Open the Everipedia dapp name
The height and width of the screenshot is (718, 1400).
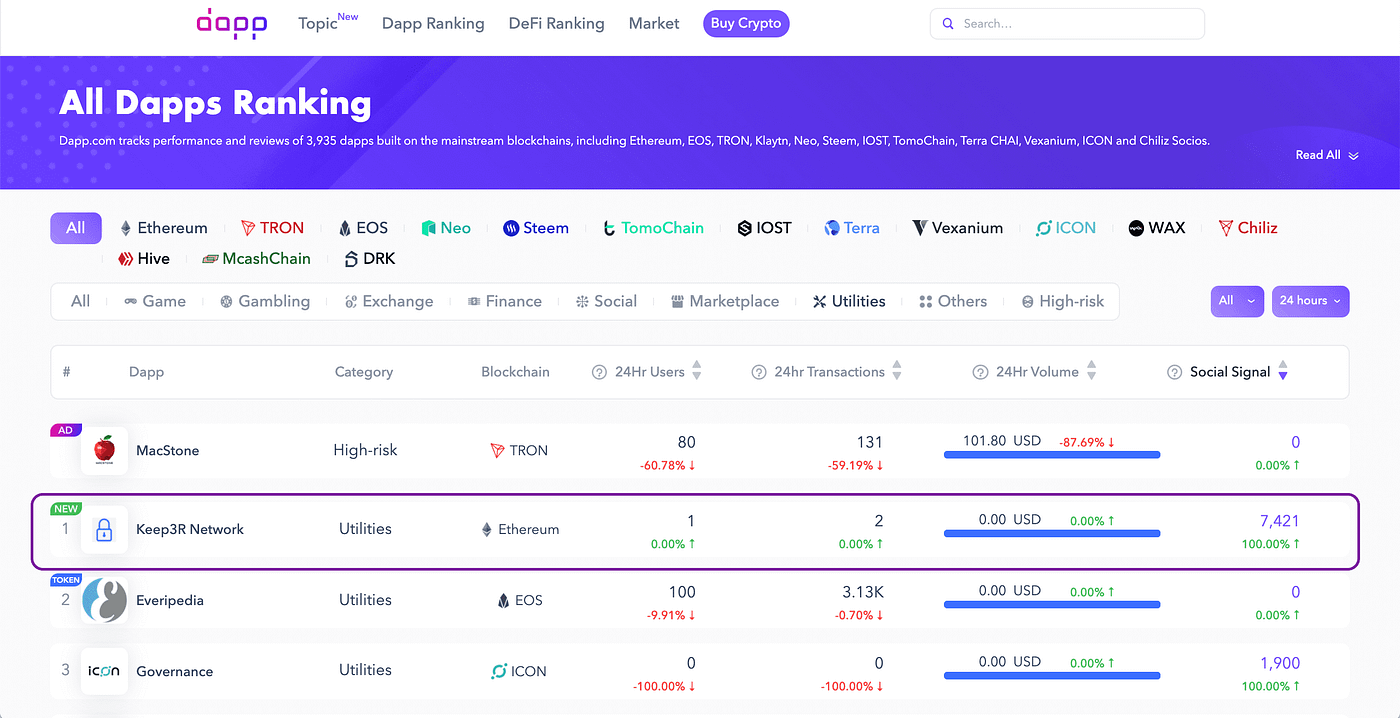[x=170, y=601]
